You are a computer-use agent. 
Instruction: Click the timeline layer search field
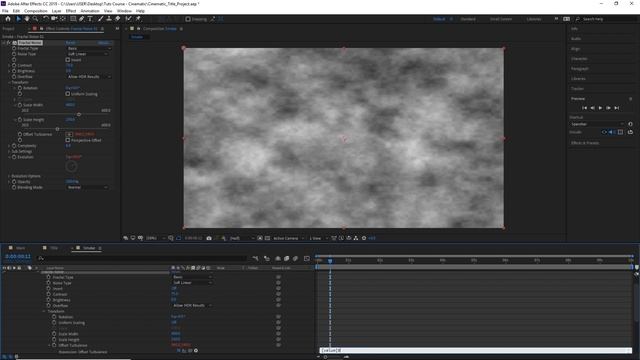(143, 258)
